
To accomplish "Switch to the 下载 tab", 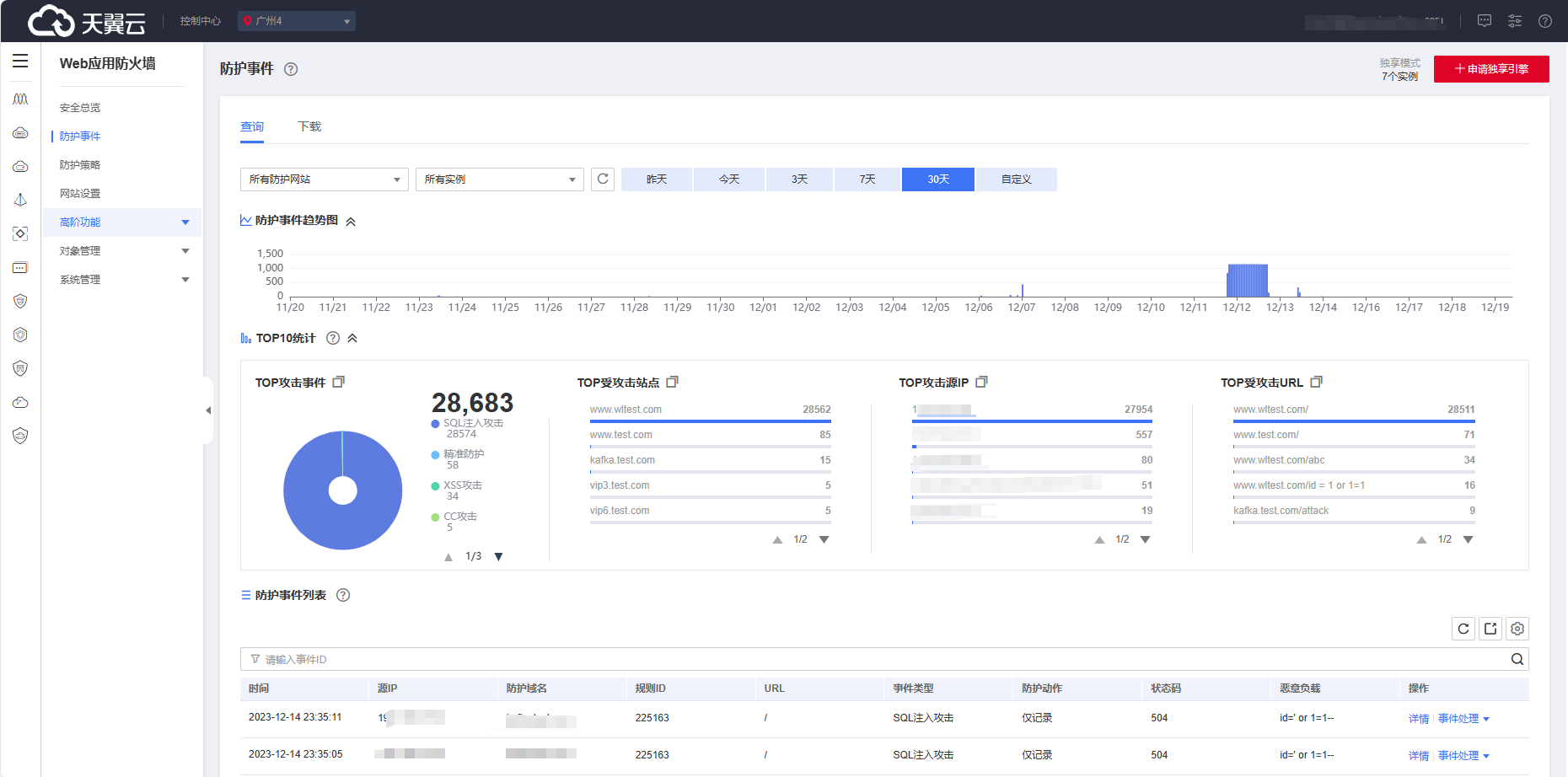I will 309,126.
